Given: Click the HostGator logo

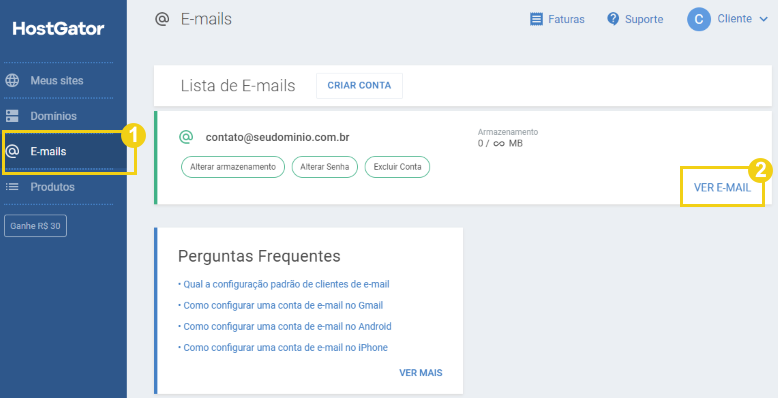Looking at the screenshot, I should click(x=59, y=28).
